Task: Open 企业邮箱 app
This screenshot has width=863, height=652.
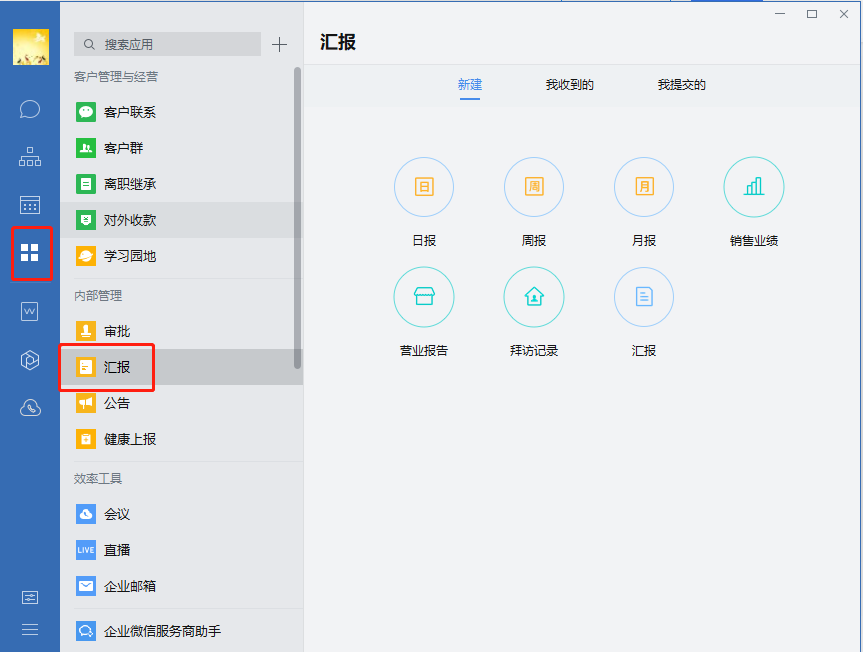Action: tap(182, 586)
